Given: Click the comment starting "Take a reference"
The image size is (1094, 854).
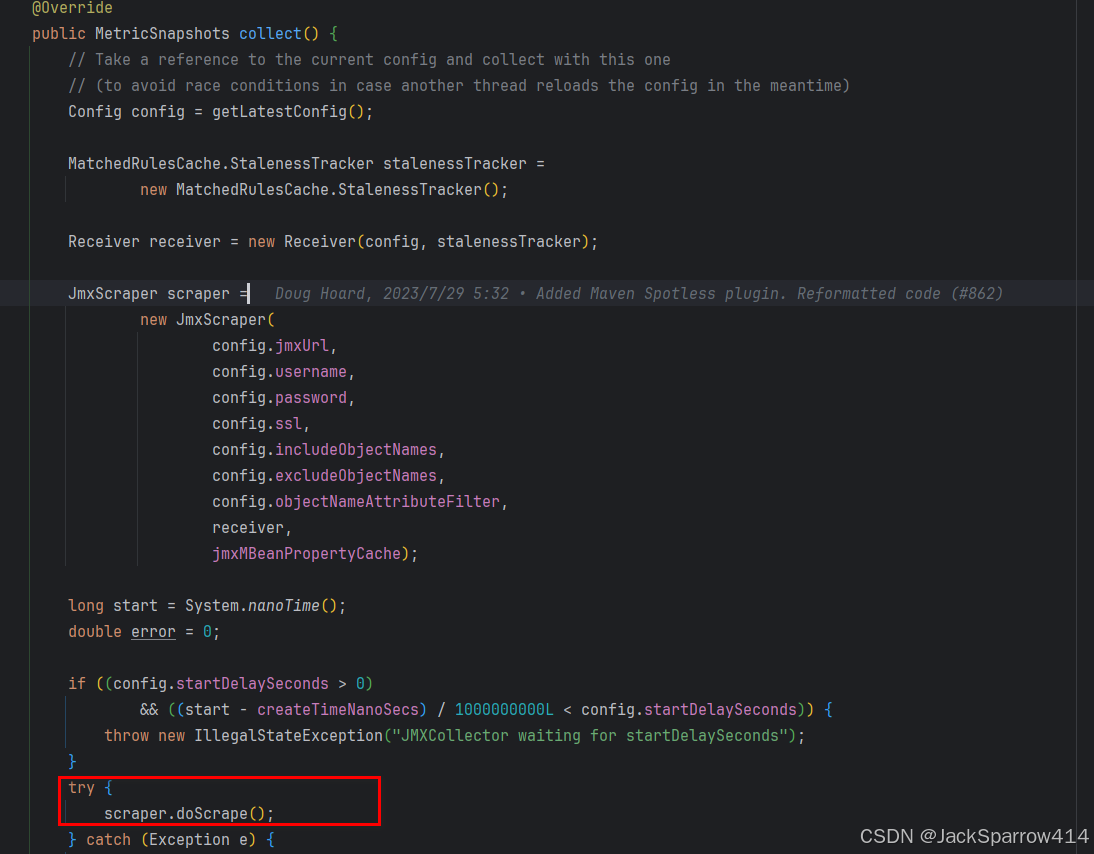Looking at the screenshot, I should [369, 60].
